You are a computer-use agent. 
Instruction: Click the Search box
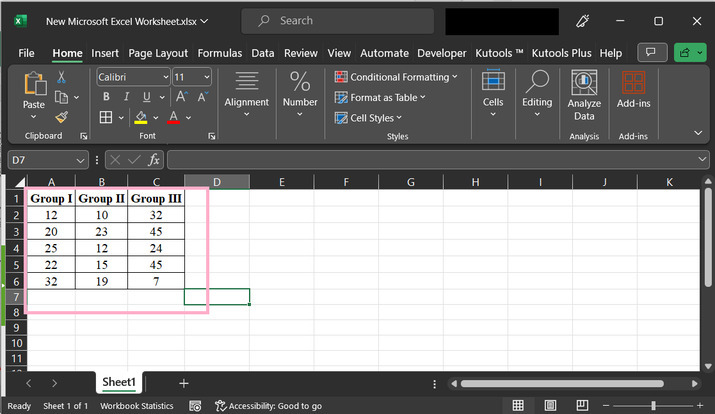pos(337,21)
